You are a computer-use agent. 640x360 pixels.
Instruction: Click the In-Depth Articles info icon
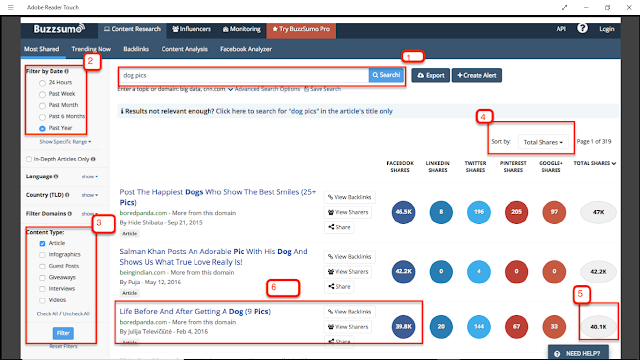click(x=93, y=159)
